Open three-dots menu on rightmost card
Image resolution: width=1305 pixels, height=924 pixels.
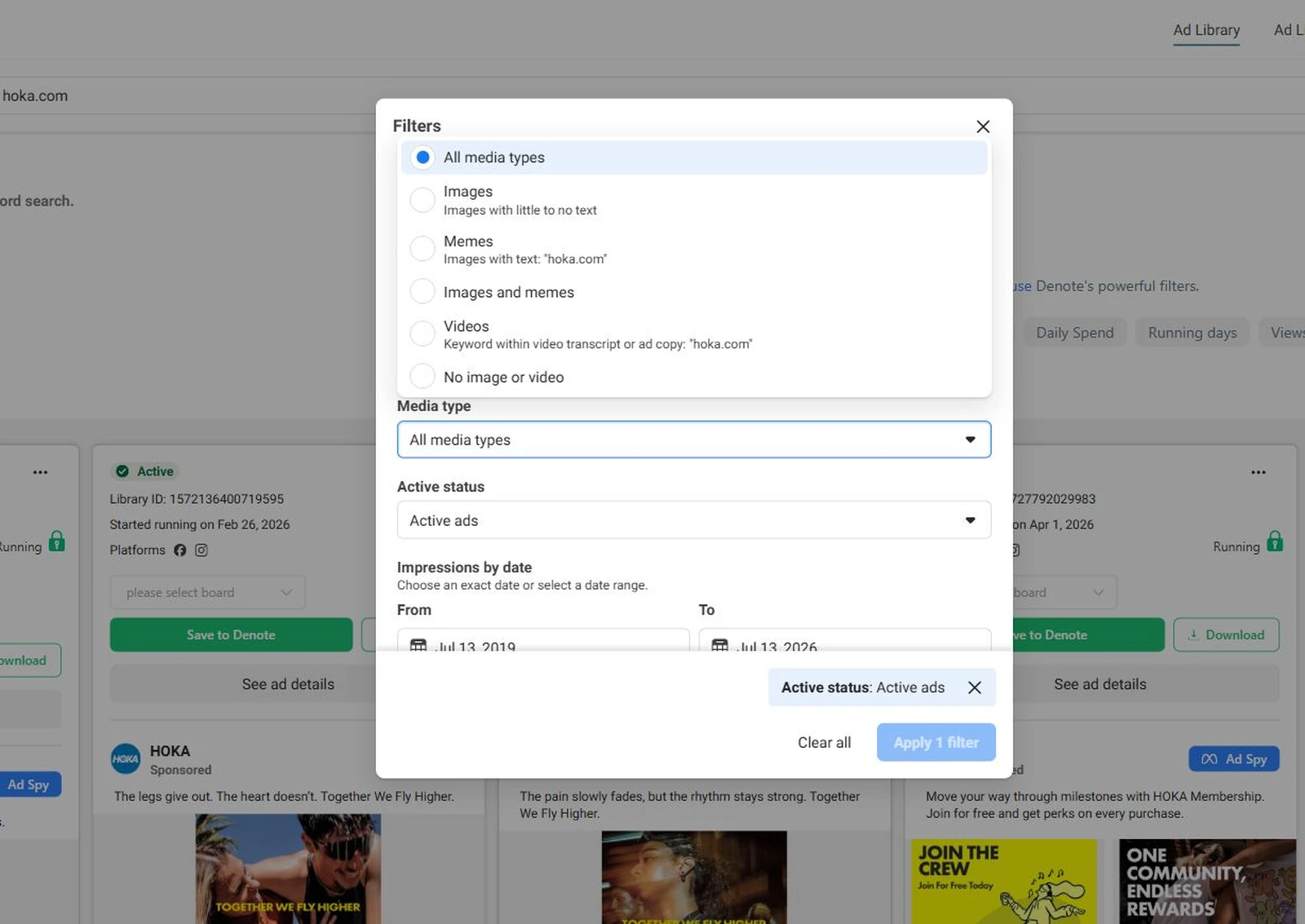[x=1259, y=472]
